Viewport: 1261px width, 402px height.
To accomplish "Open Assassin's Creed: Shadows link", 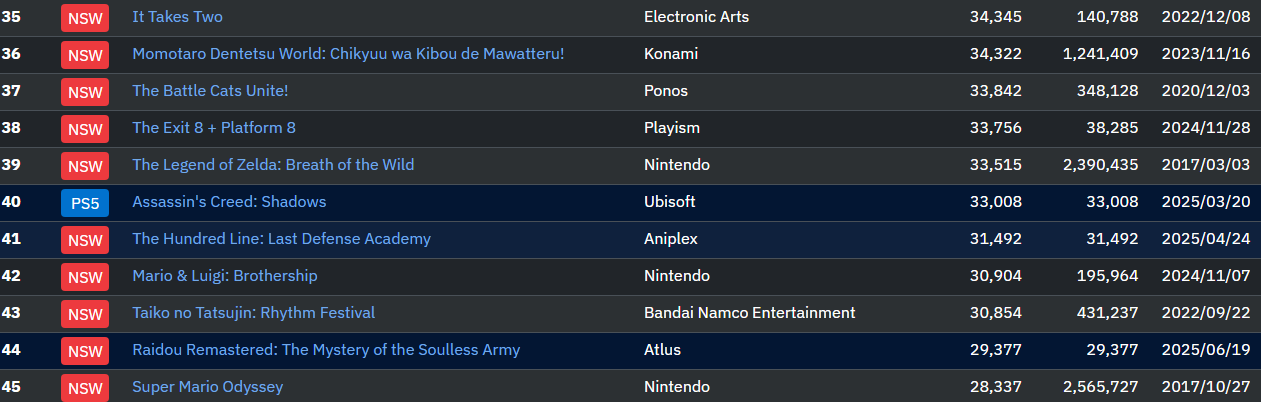I will point(229,202).
